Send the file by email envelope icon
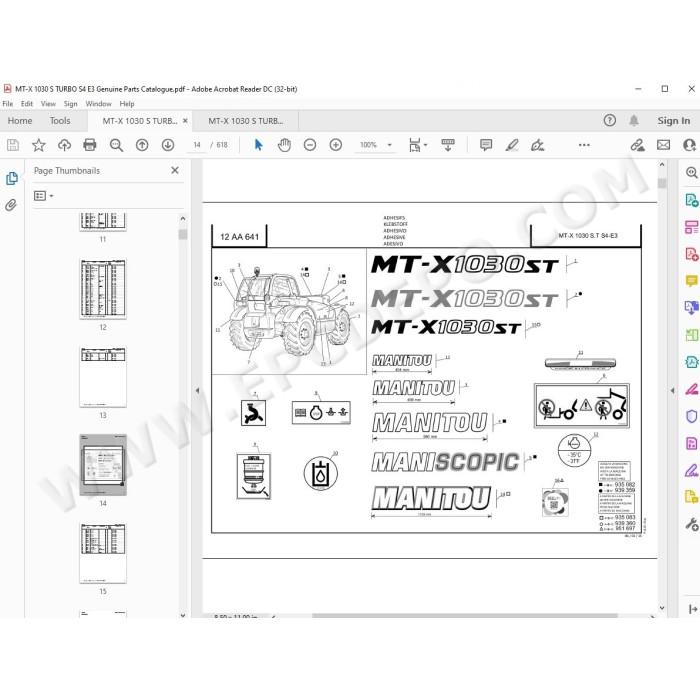This screenshot has width=700, height=700. 663,145
